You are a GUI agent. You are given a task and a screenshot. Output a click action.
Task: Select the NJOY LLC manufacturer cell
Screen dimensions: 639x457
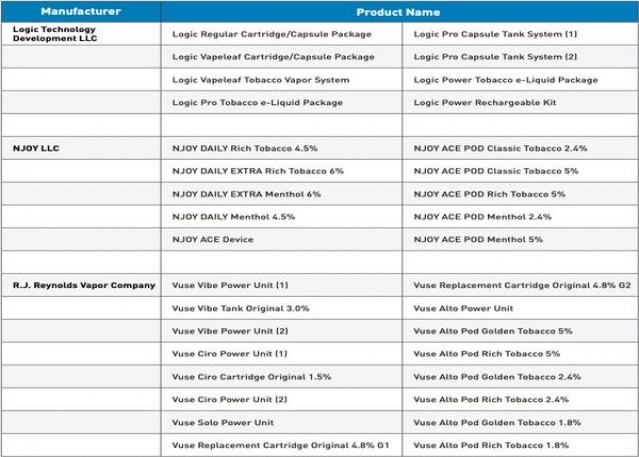tap(39, 148)
